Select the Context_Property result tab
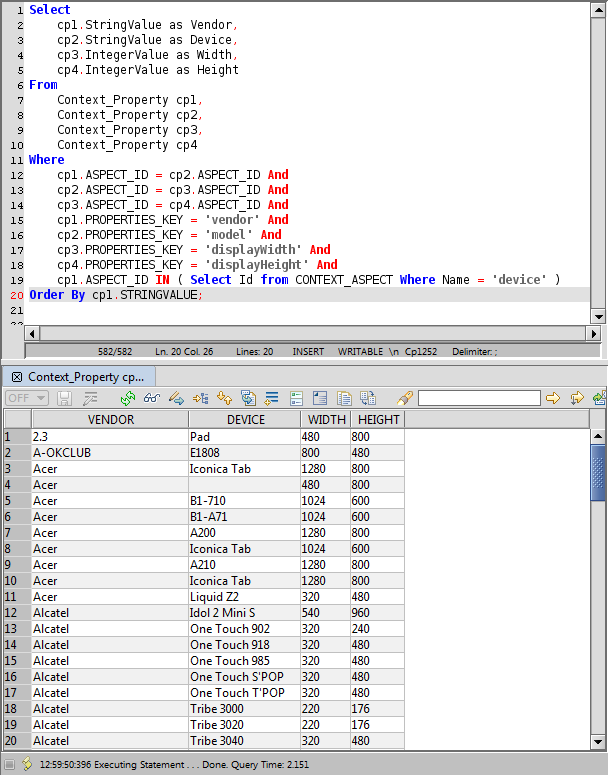This screenshot has height=776, width=608. [86, 377]
